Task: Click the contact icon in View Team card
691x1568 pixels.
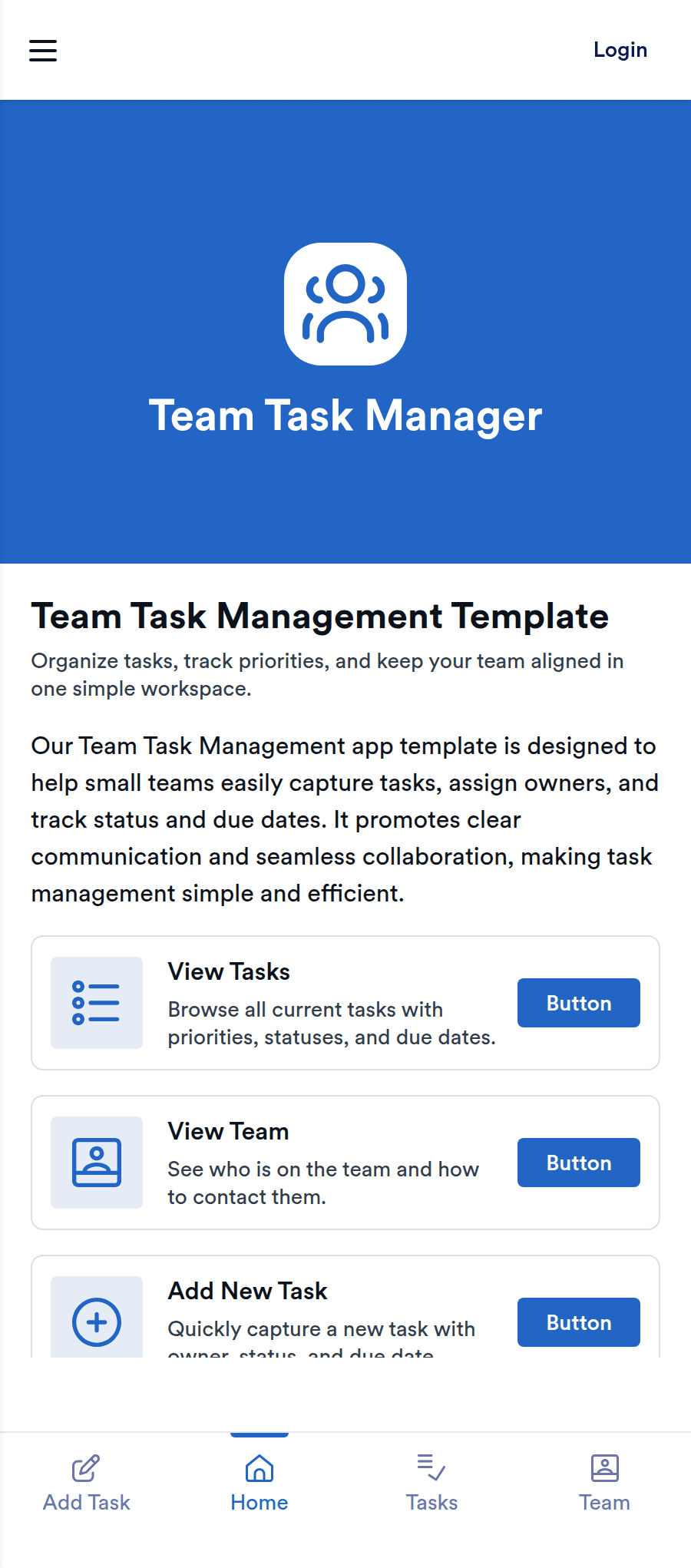Action: tap(97, 1163)
